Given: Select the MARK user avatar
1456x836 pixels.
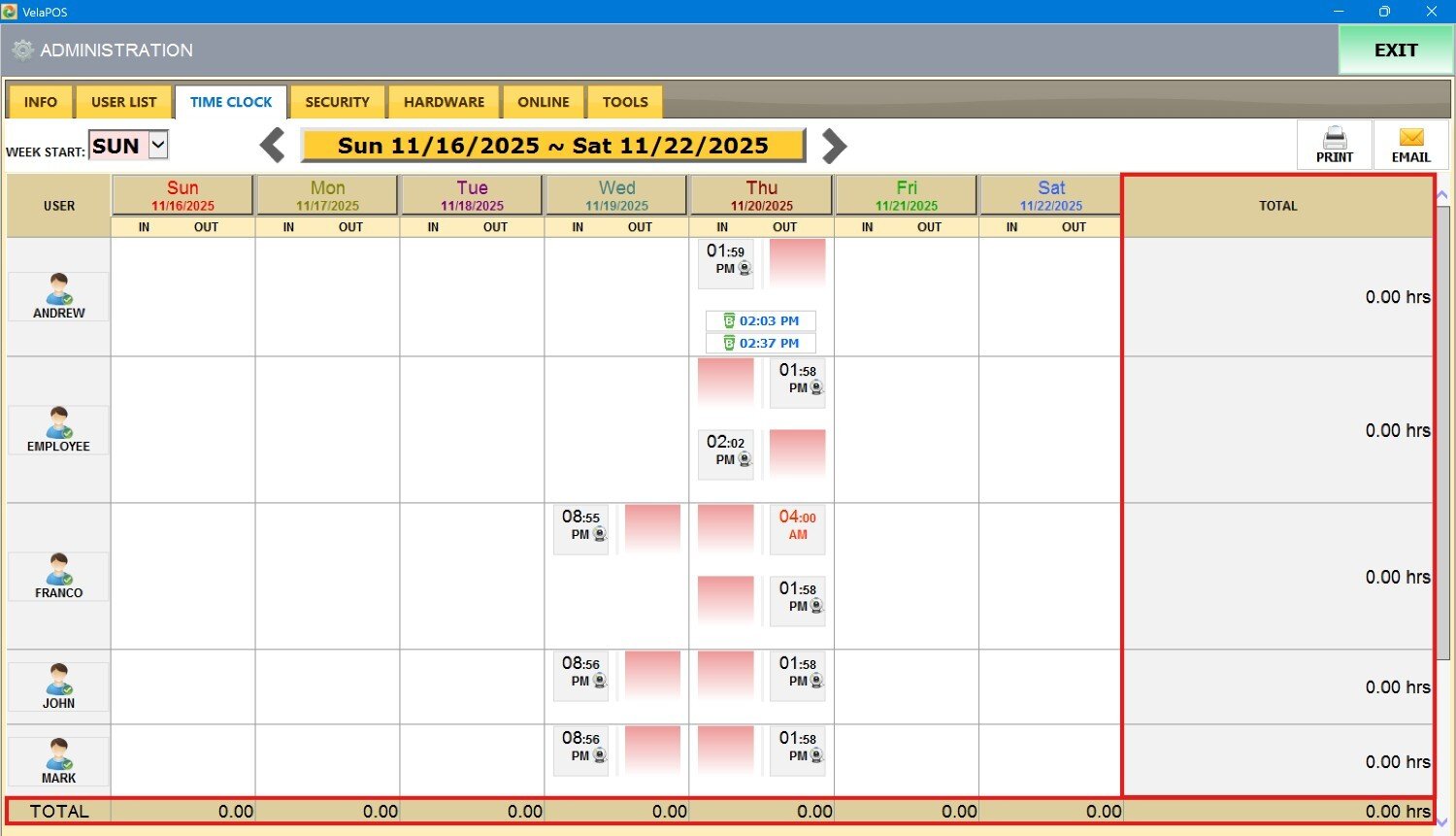Looking at the screenshot, I should 58,754.
